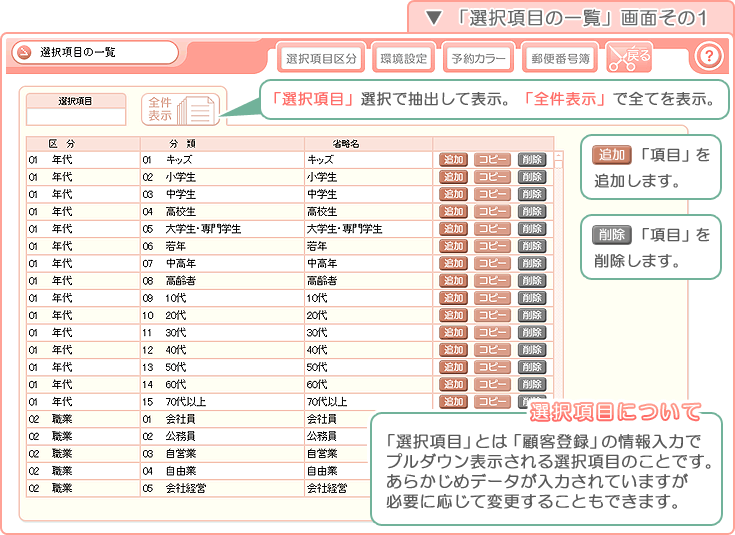The height and width of the screenshot is (535, 735).
Task: Click the 選択項目 filter field
Action: [x=76, y=116]
